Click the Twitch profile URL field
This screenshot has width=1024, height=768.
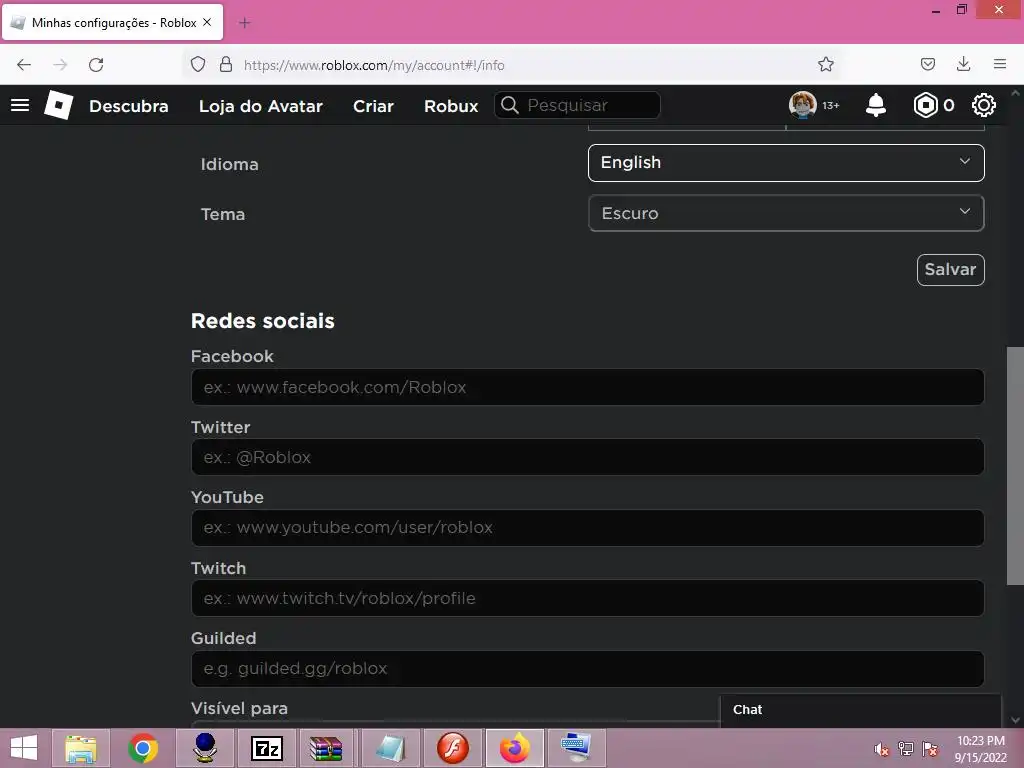(x=587, y=598)
